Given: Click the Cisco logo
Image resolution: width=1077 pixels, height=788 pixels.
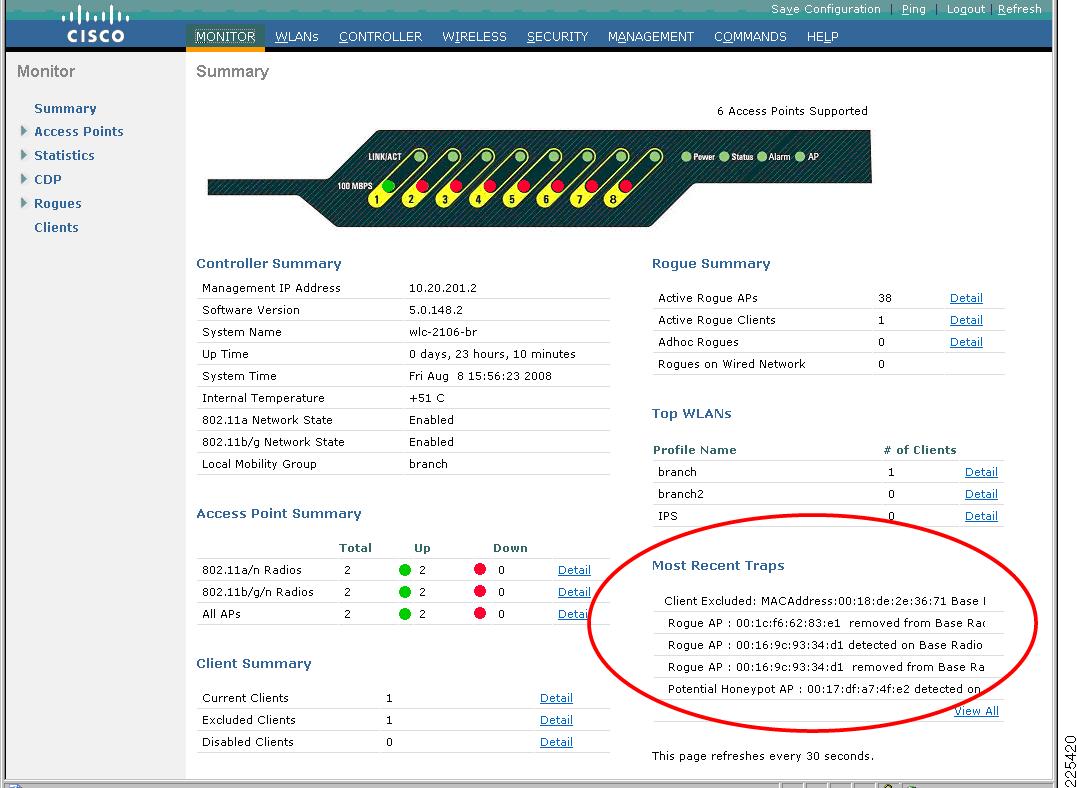Looking at the screenshot, I should pos(95,25).
